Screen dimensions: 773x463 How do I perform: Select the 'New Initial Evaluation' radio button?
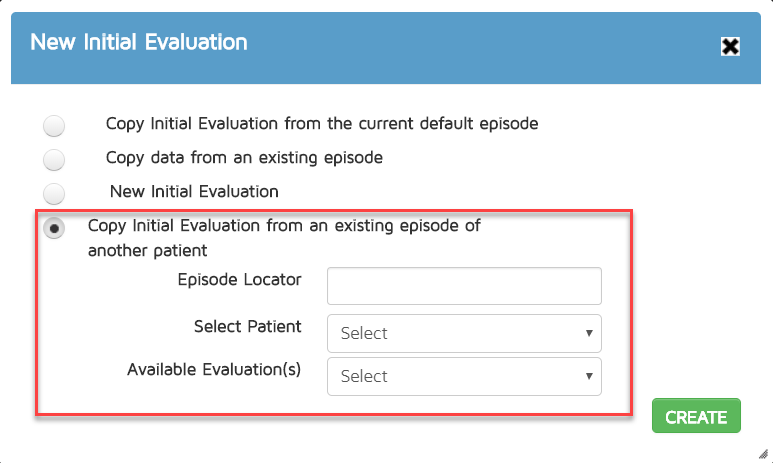[x=54, y=192]
